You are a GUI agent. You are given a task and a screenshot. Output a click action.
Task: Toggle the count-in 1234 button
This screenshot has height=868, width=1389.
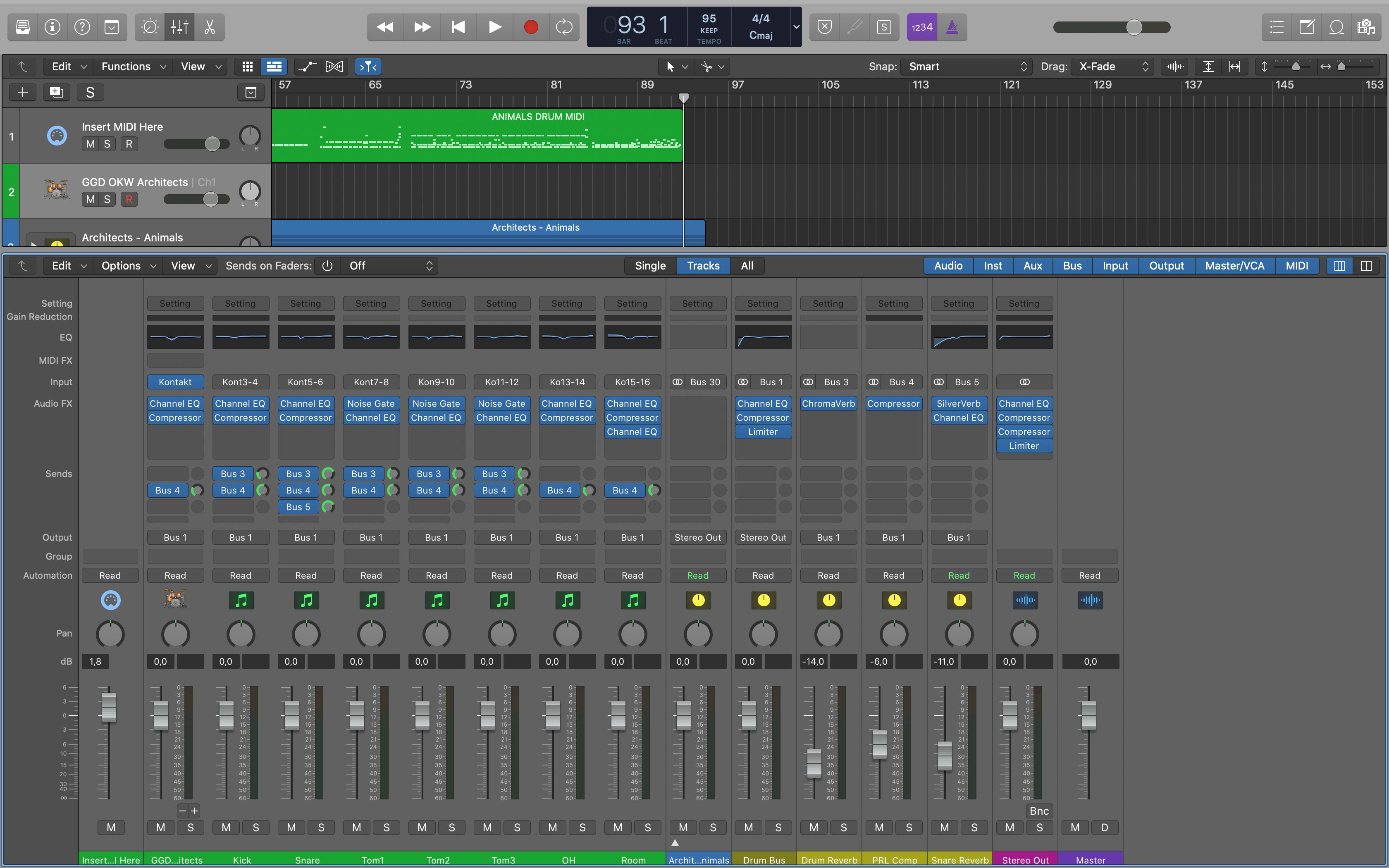(x=922, y=27)
